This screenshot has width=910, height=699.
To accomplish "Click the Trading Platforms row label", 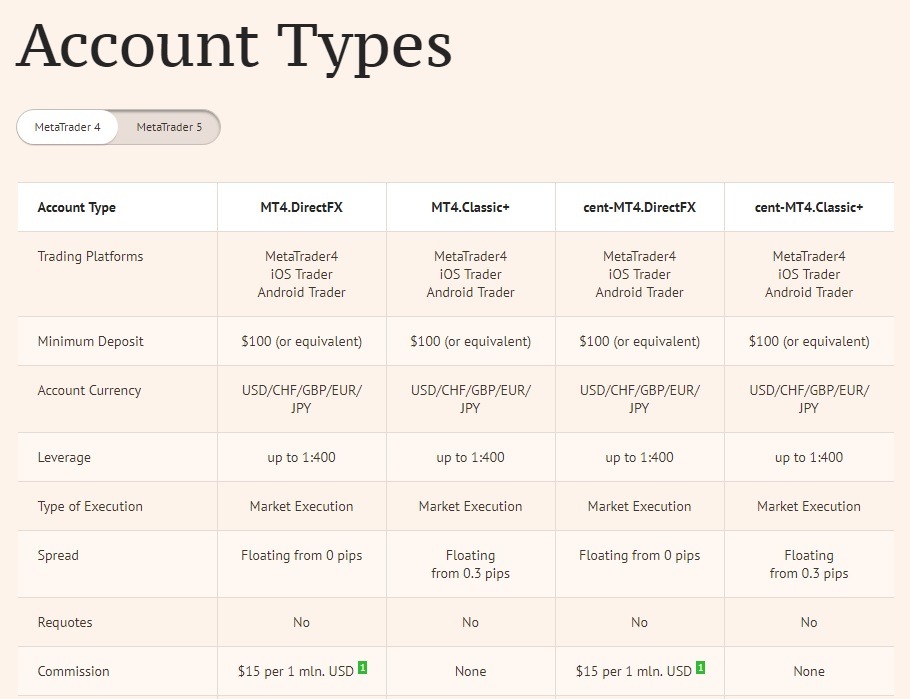I will (x=91, y=257).
